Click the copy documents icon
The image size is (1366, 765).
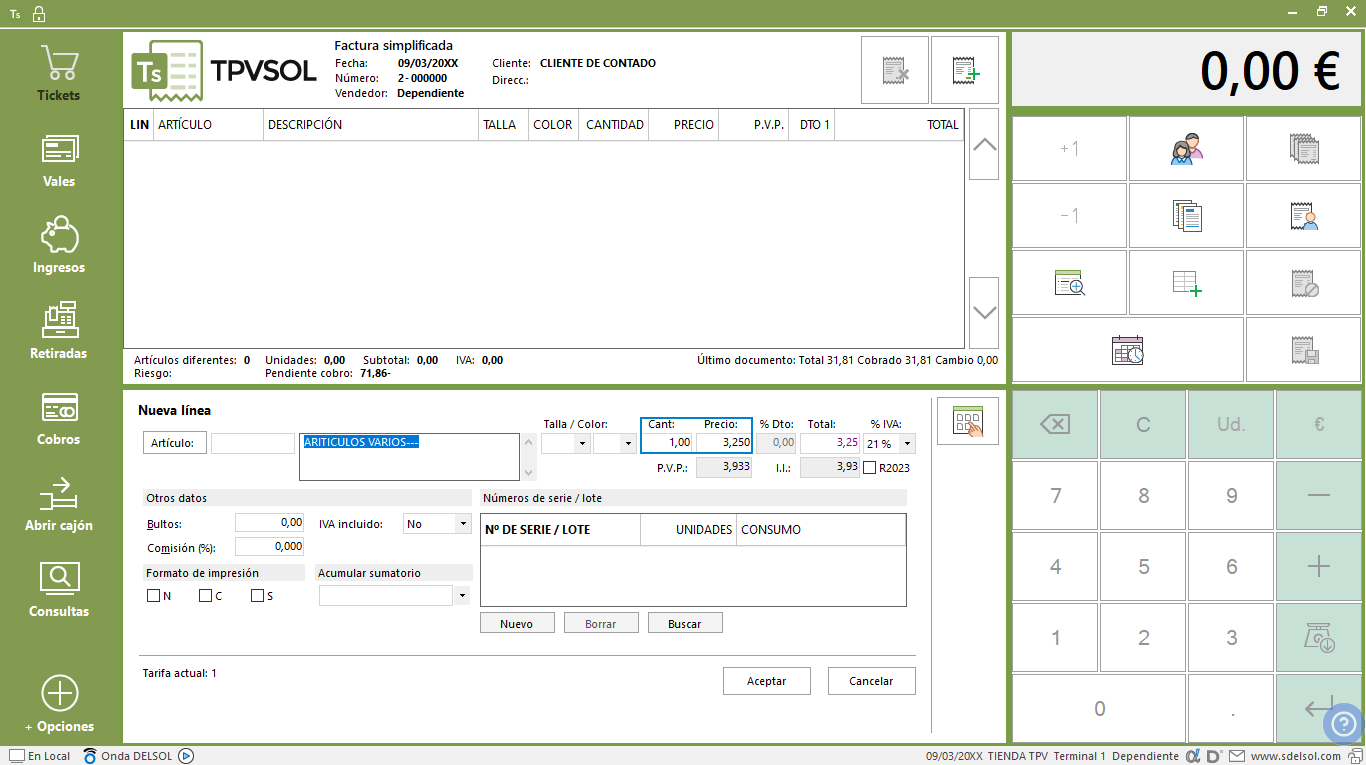pyautogui.click(x=1186, y=216)
